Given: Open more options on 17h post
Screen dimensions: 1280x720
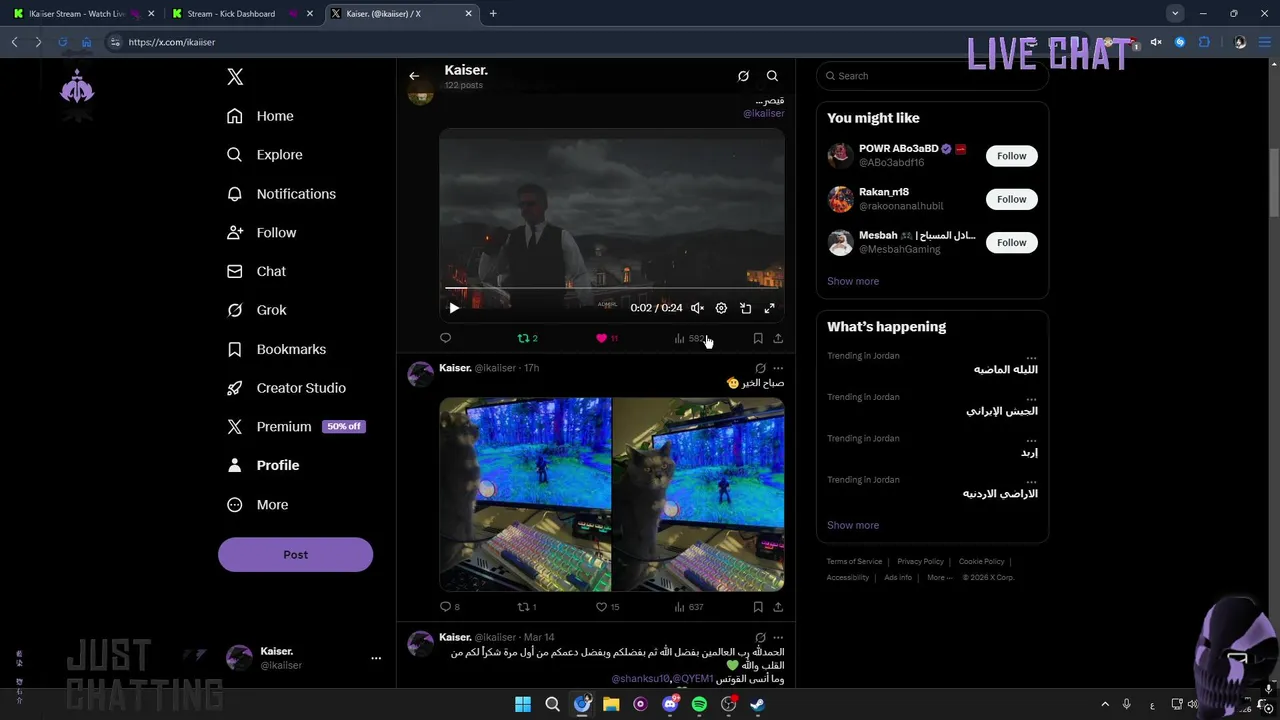Looking at the screenshot, I should 778,368.
